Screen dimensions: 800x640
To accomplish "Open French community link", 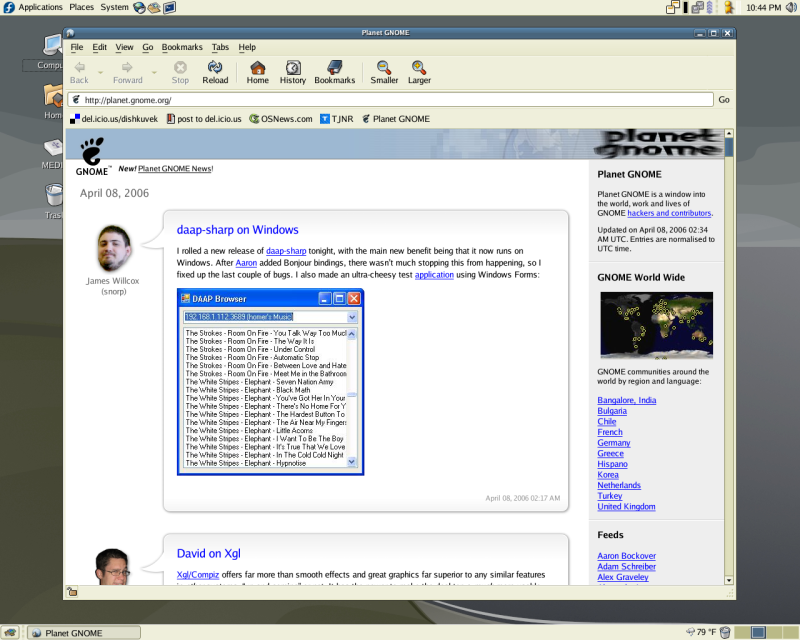I will (610, 432).
